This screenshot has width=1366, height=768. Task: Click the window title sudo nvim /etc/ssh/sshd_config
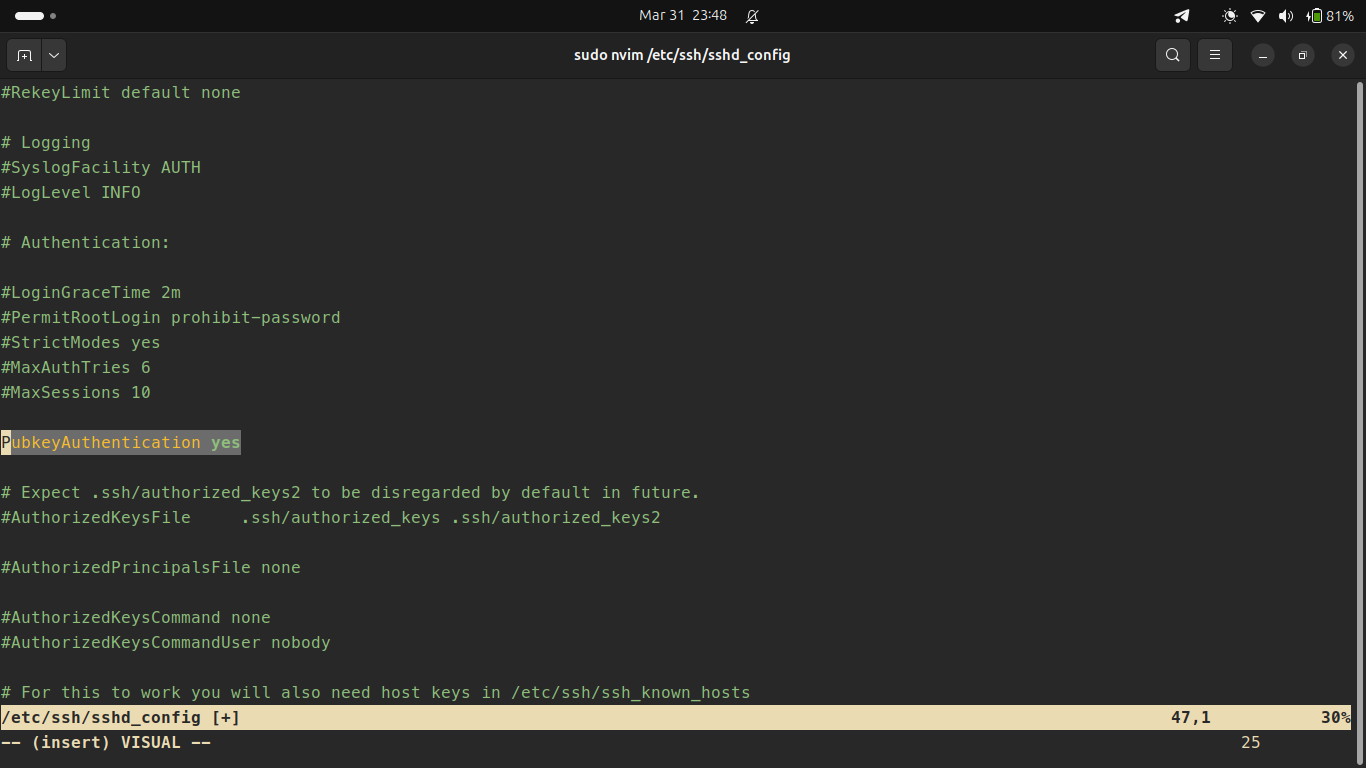pos(682,55)
